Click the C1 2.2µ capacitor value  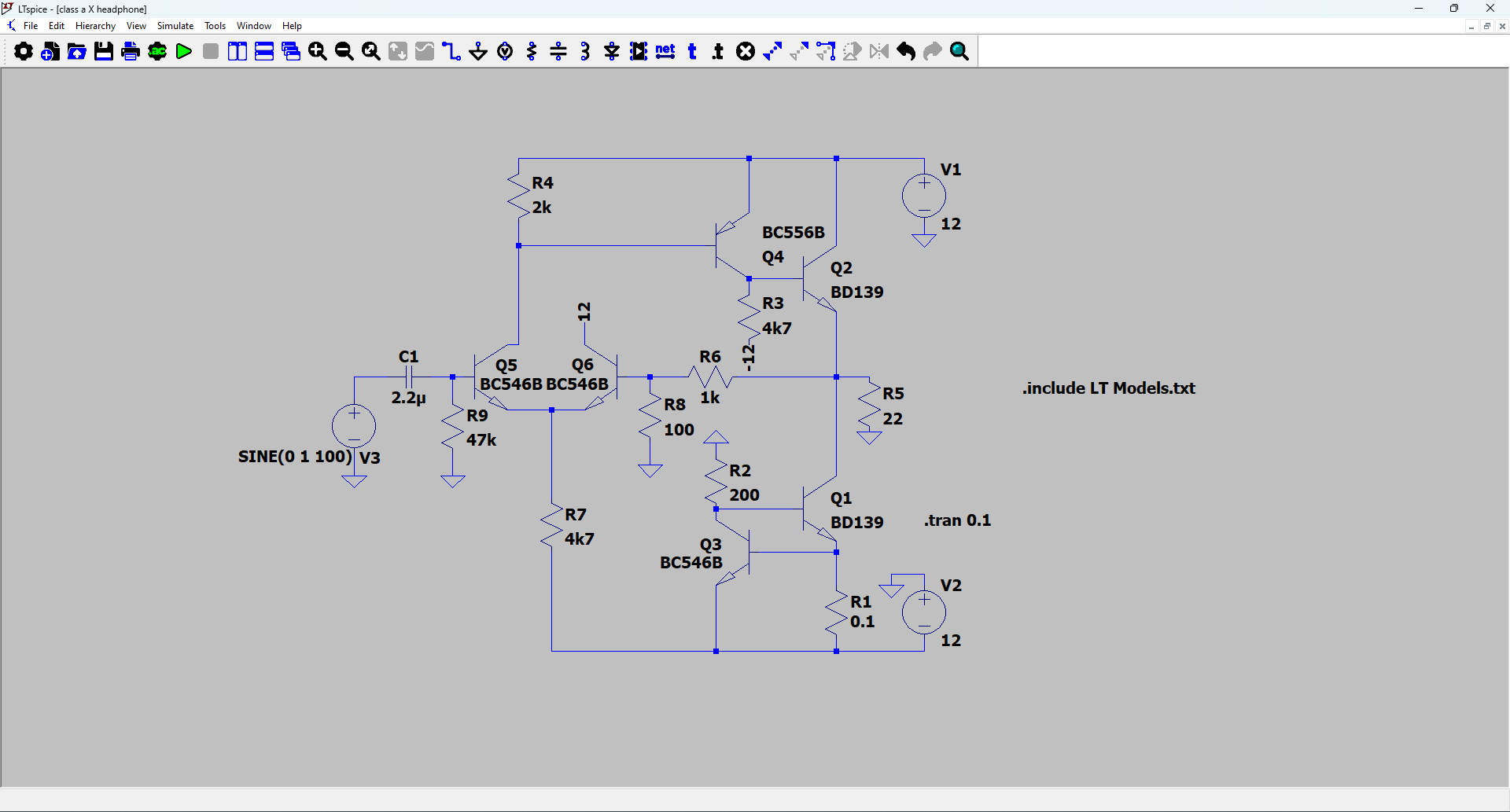pos(409,398)
